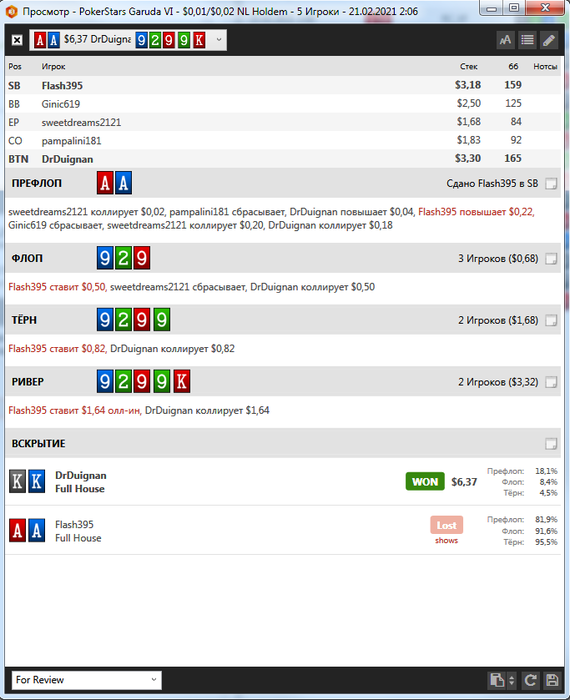Click the save floppy disk icon

tap(552, 680)
